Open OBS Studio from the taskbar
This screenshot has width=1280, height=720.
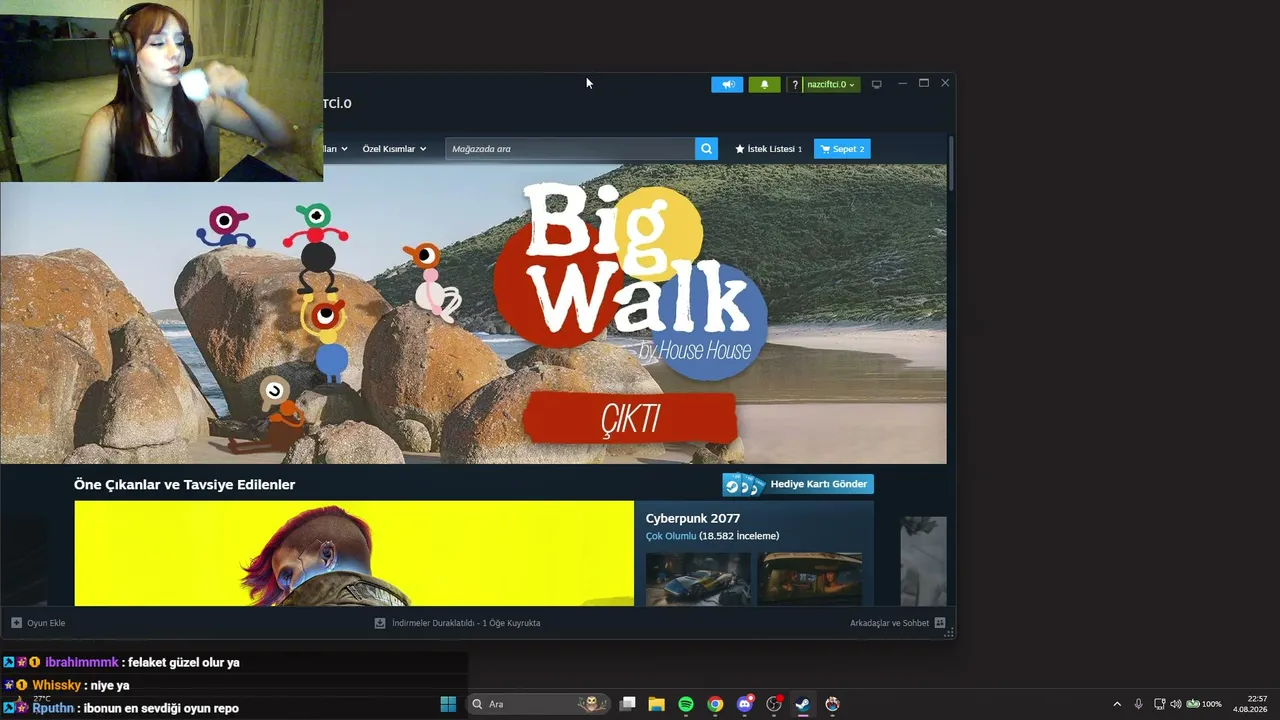(774, 704)
